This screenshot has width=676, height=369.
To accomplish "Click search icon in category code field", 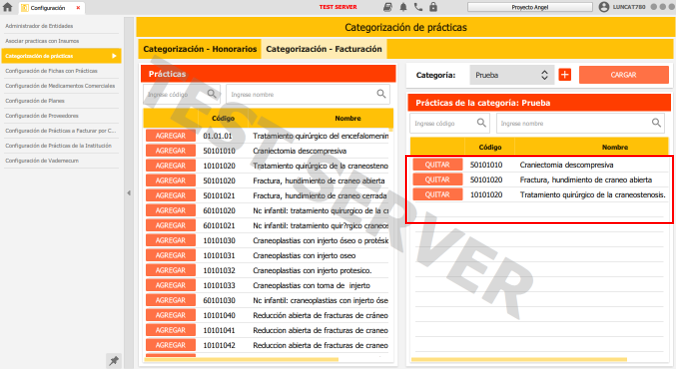I will pos(482,123).
